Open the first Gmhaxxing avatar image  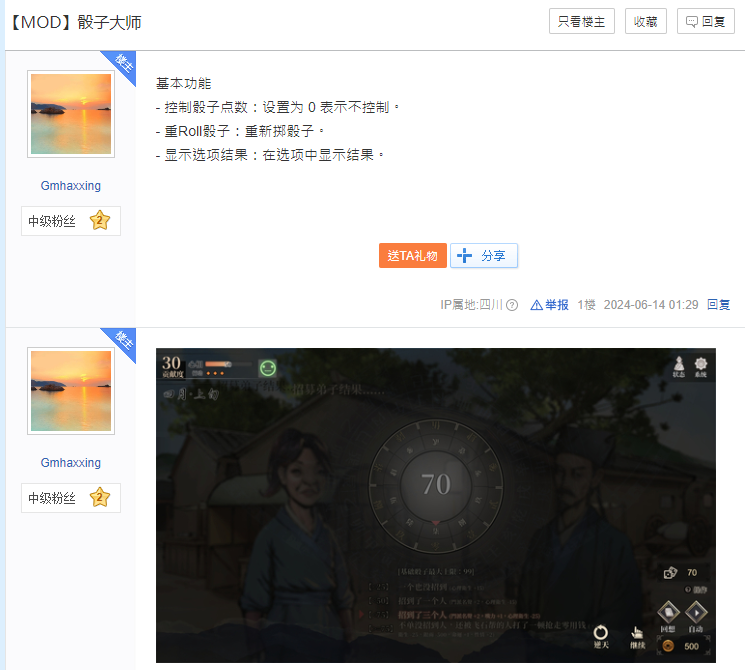click(x=70, y=114)
